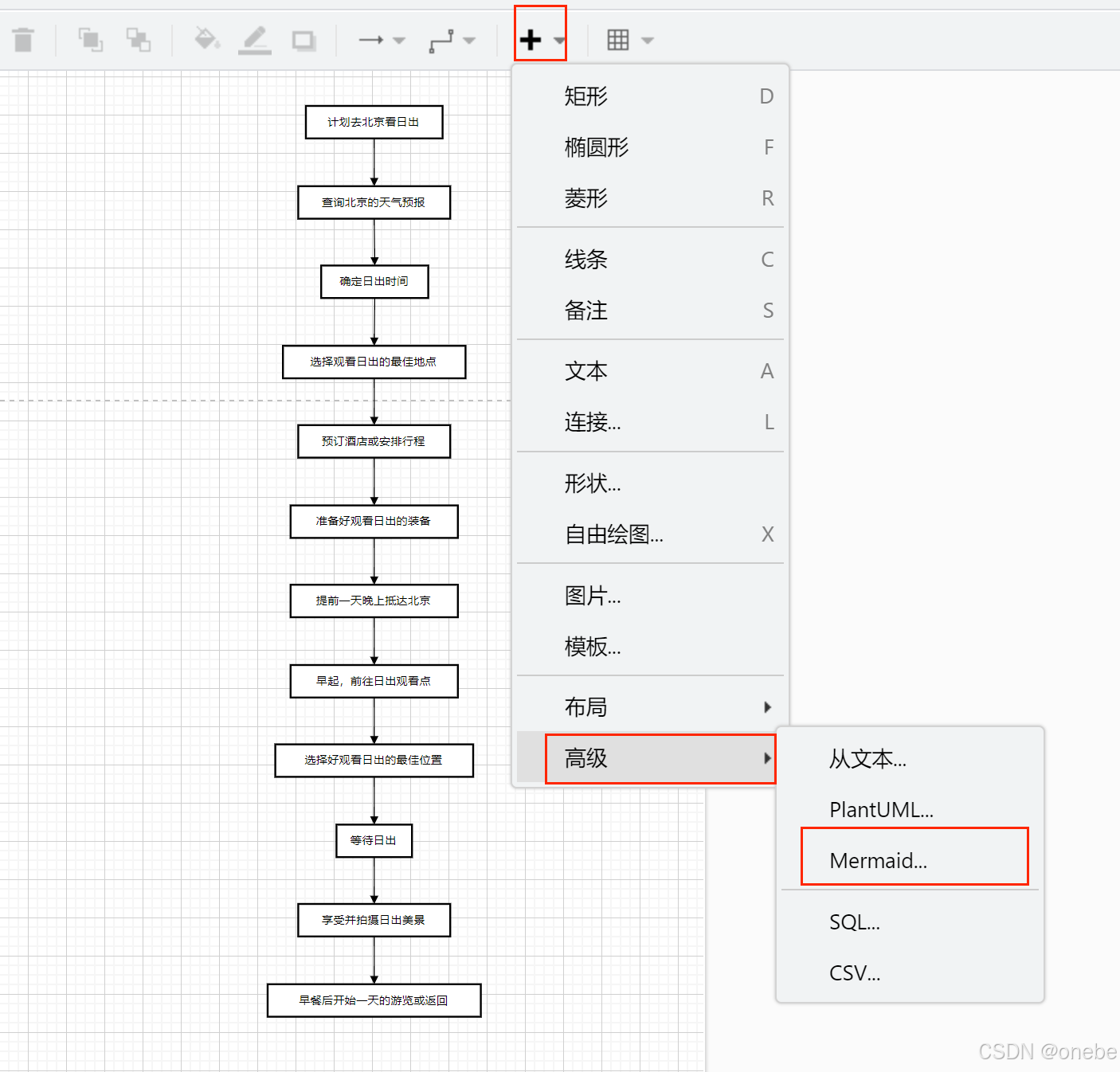1120x1072 pixels.
Task: Click the To Front icon
Action: (x=90, y=40)
